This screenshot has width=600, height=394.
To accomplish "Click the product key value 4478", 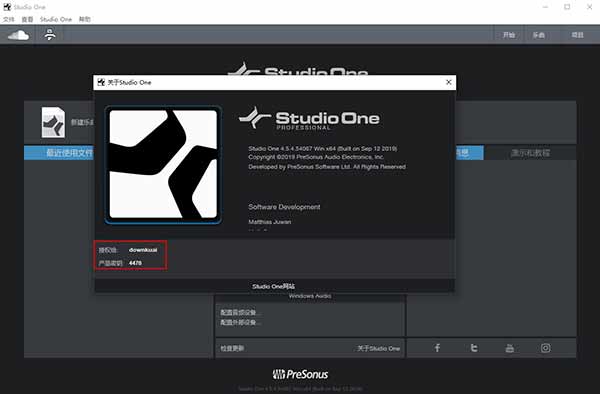I will (x=135, y=263).
